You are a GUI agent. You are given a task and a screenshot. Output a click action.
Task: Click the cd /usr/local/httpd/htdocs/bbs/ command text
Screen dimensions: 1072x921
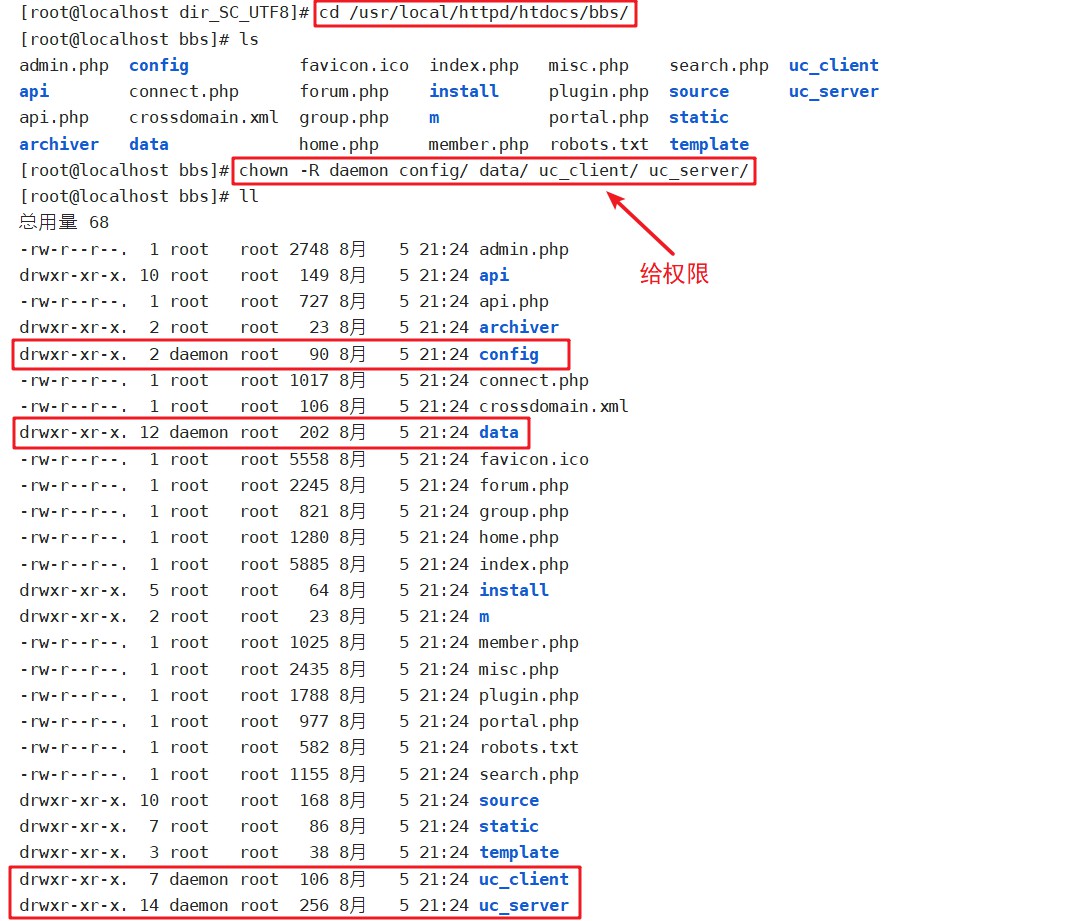(x=474, y=13)
